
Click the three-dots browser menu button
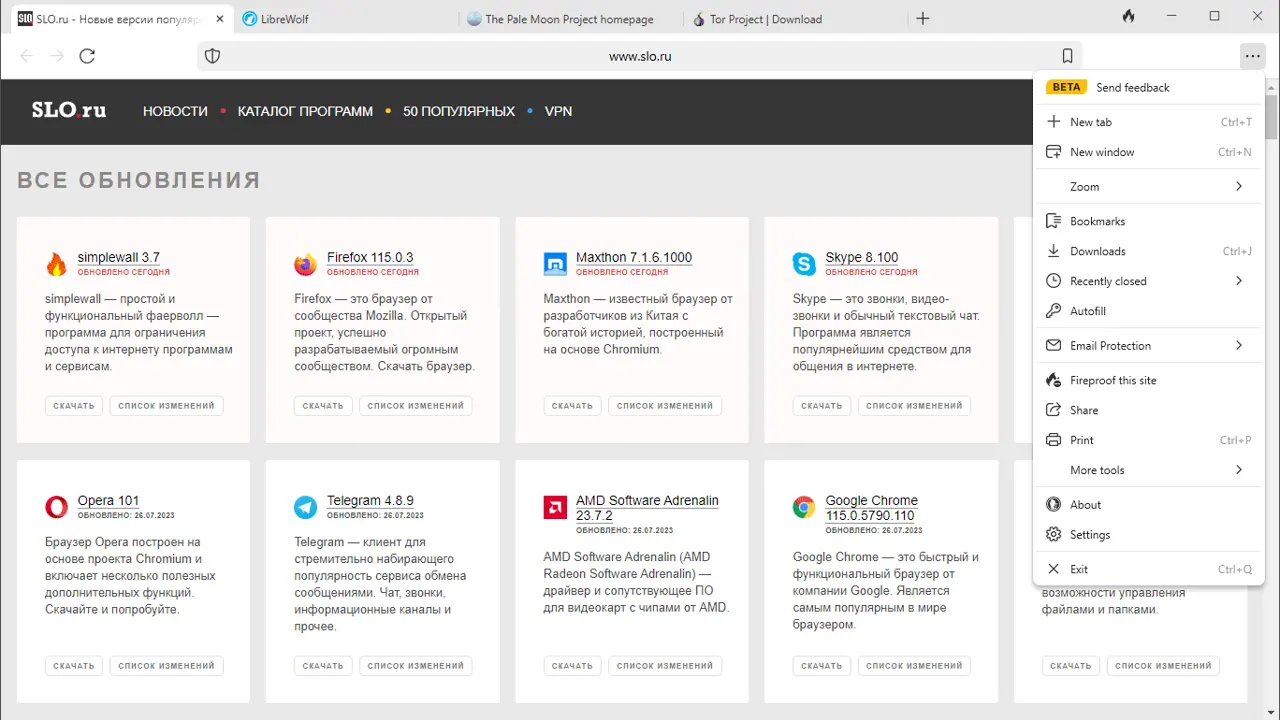tap(1252, 56)
